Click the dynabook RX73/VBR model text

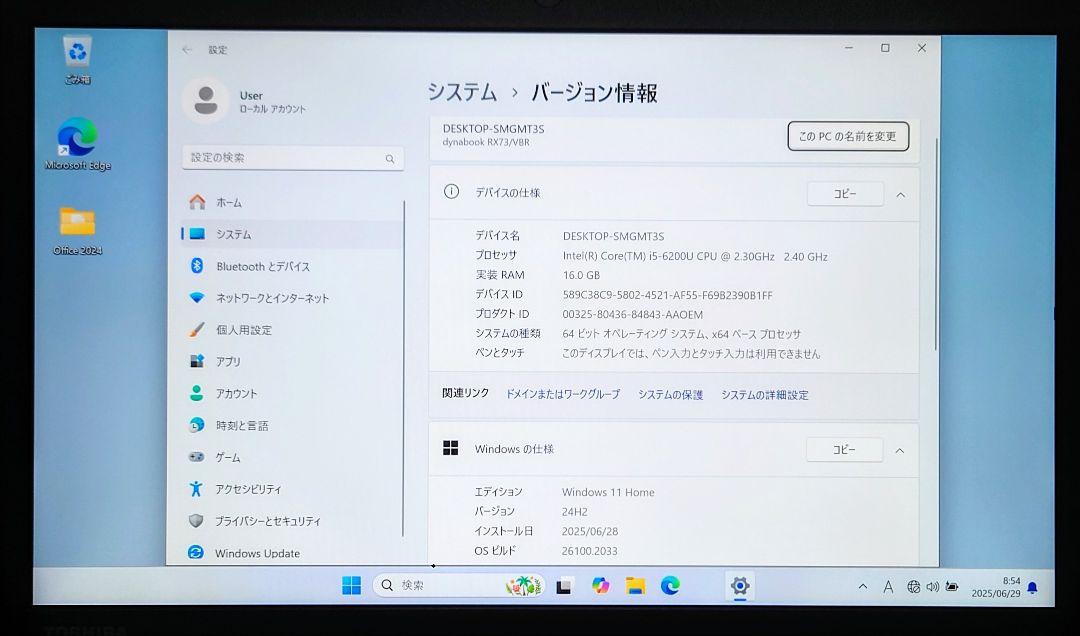tap(486, 143)
